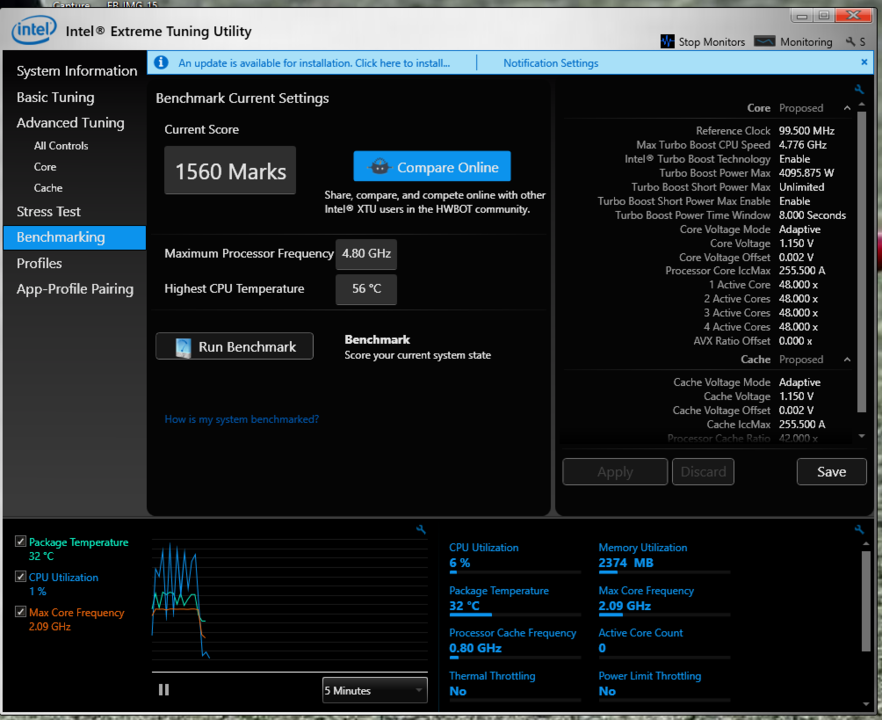Click the Intel logo in the title bar
This screenshot has width=882, height=720.
coord(34,30)
